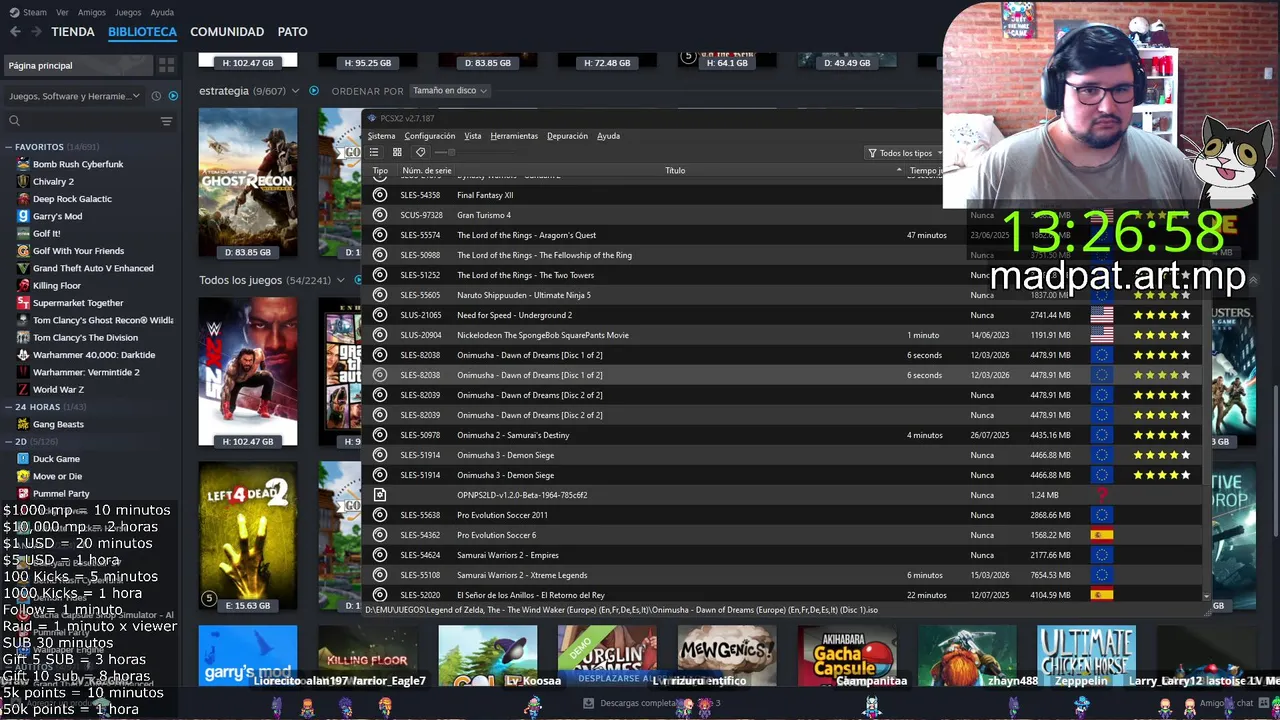1280x720 pixels.
Task: Select 'Golf With Your Friends' in sidebar
Action: [78, 251]
